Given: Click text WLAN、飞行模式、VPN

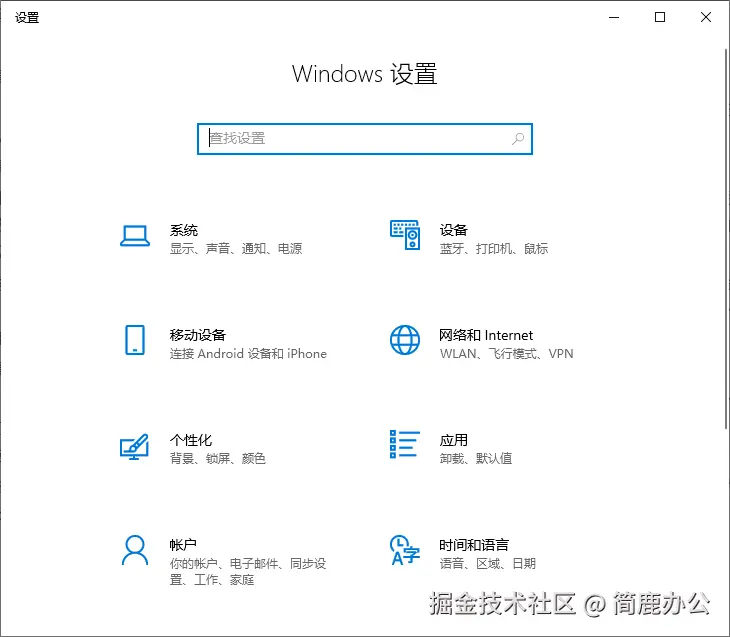Looking at the screenshot, I should click(x=507, y=353).
